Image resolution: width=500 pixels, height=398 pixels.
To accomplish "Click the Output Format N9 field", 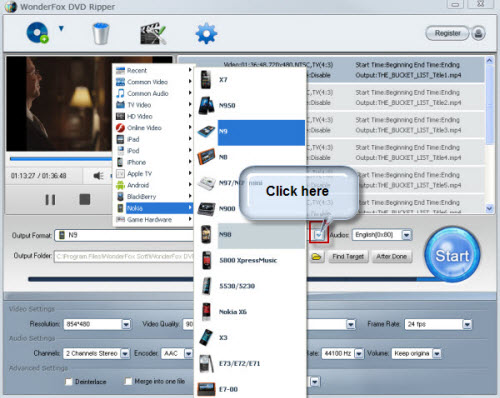I will (124, 235).
